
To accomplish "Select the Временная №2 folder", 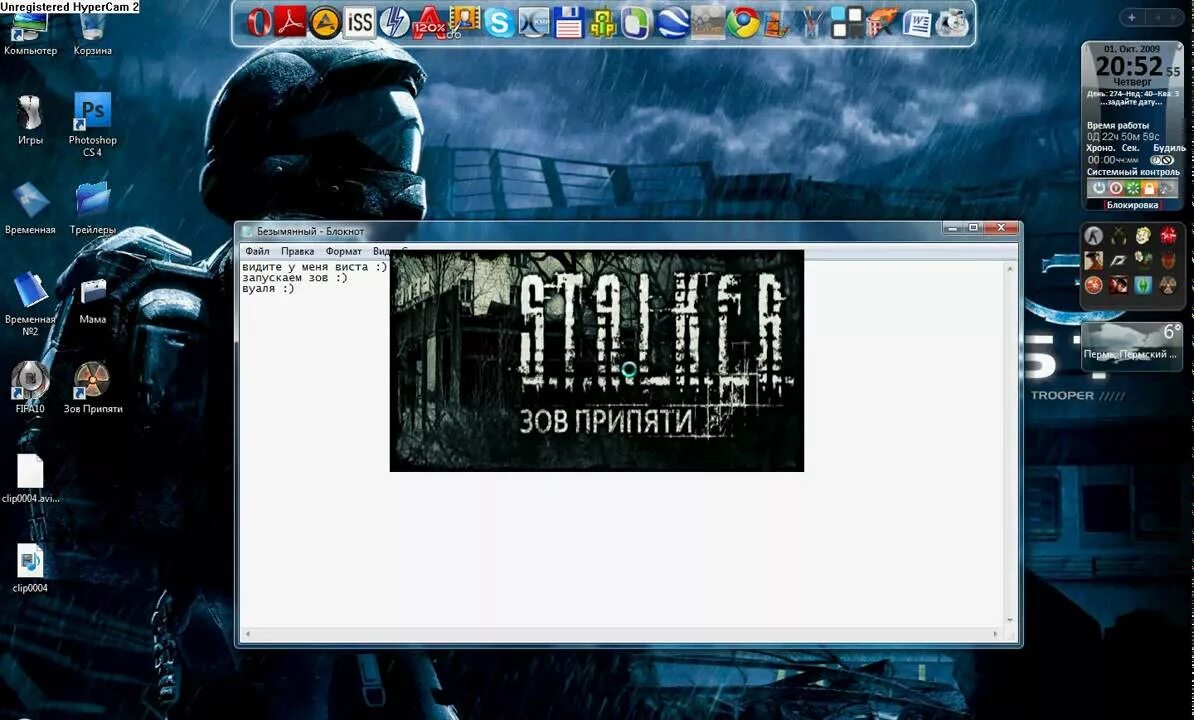I will click(x=30, y=304).
